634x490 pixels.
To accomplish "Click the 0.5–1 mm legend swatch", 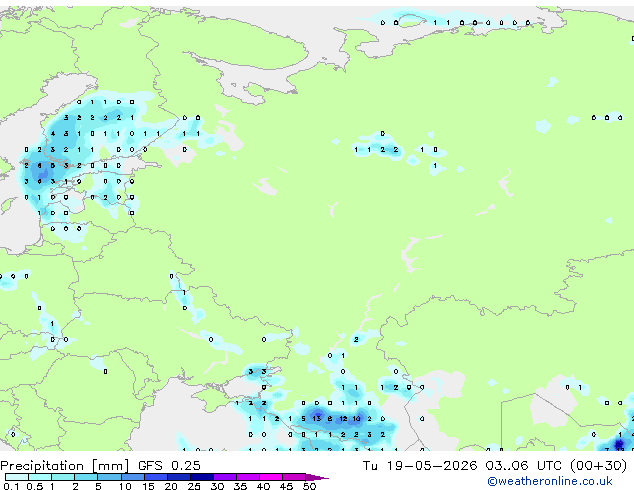I will (x=40, y=477).
